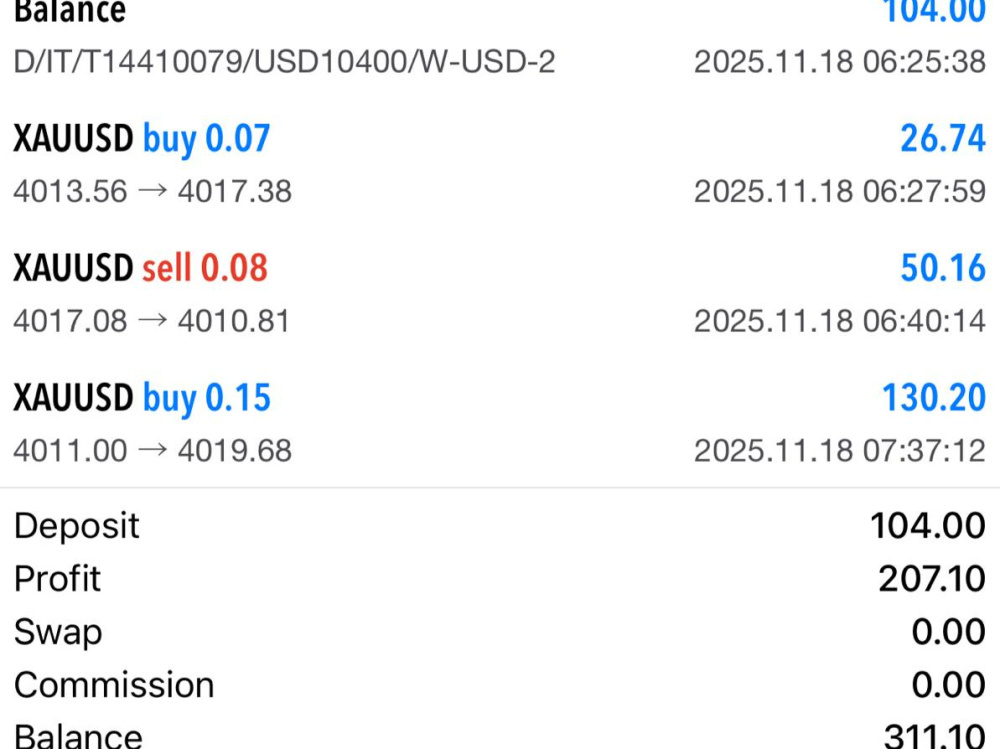Tap the 26.74 profit value
The width and height of the screenshot is (1000, 749).
[x=943, y=138]
